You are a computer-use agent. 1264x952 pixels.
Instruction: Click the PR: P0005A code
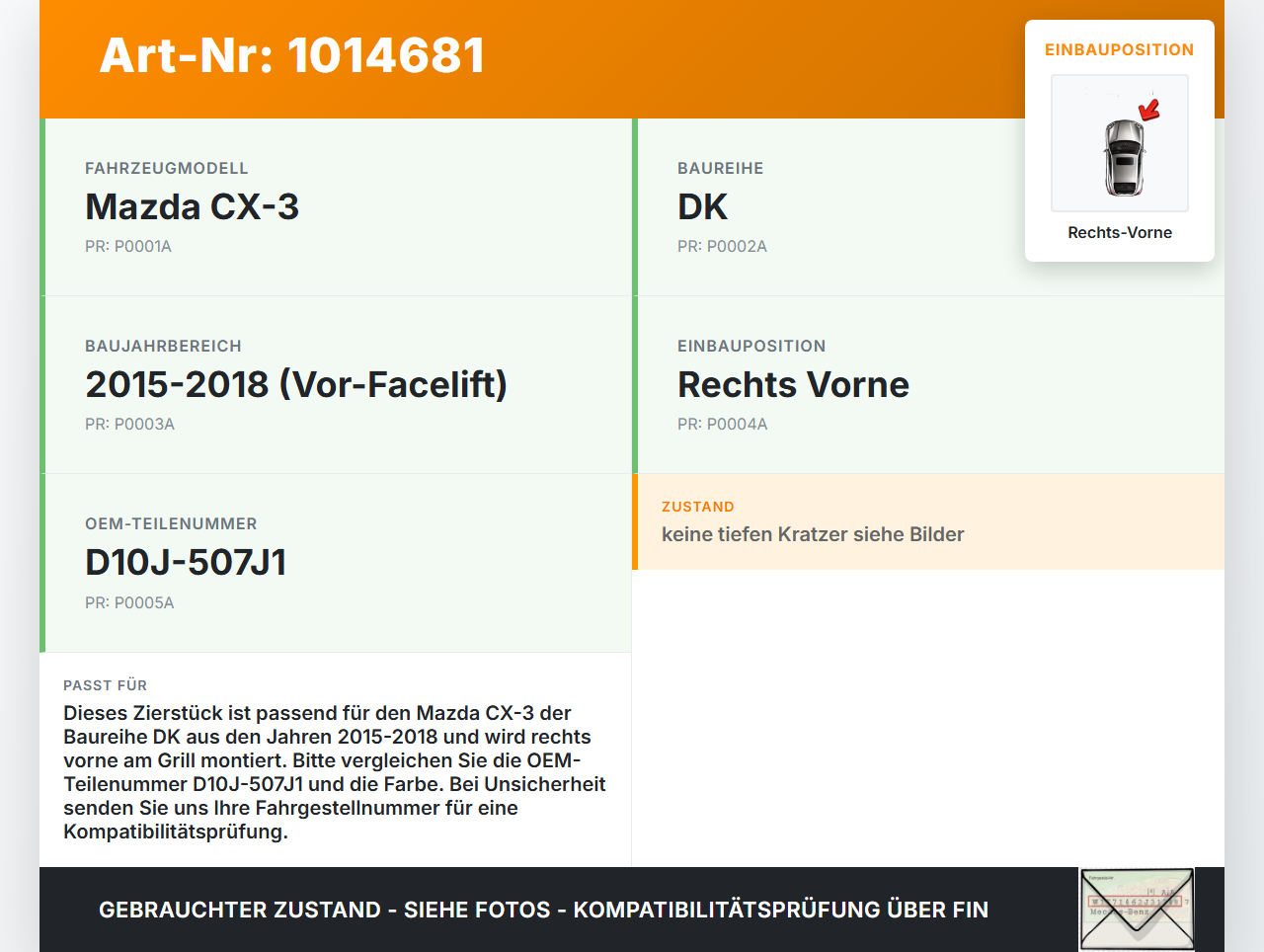[x=129, y=602]
